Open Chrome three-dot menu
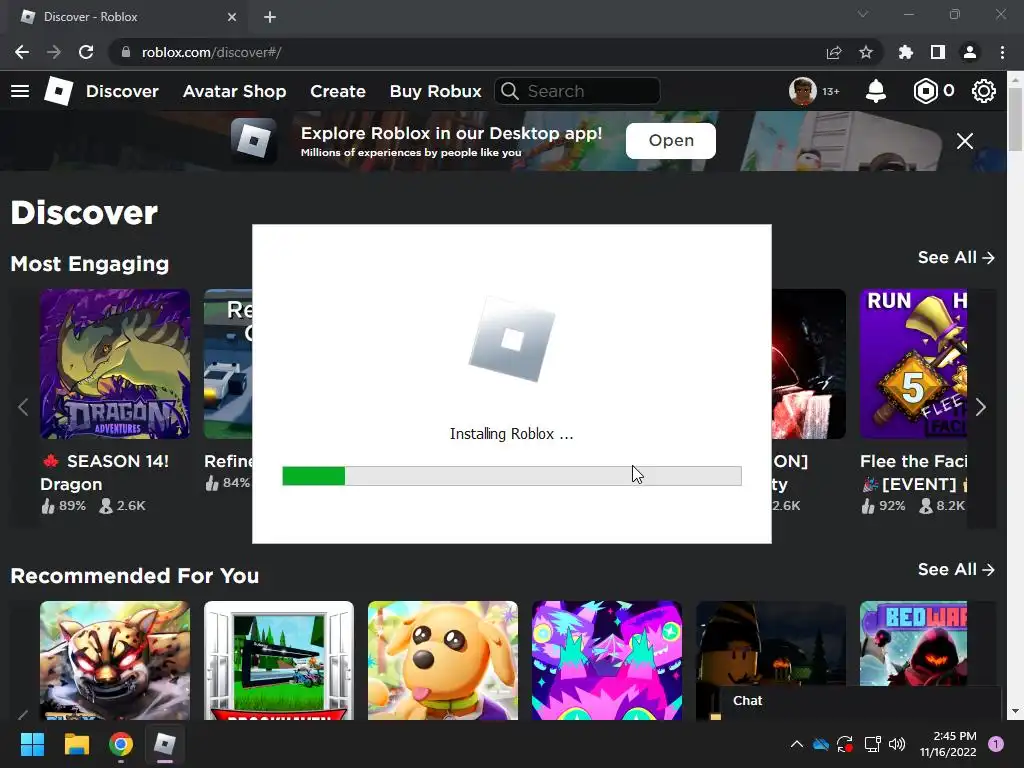Screen dimensions: 1024x768 click(1002, 52)
